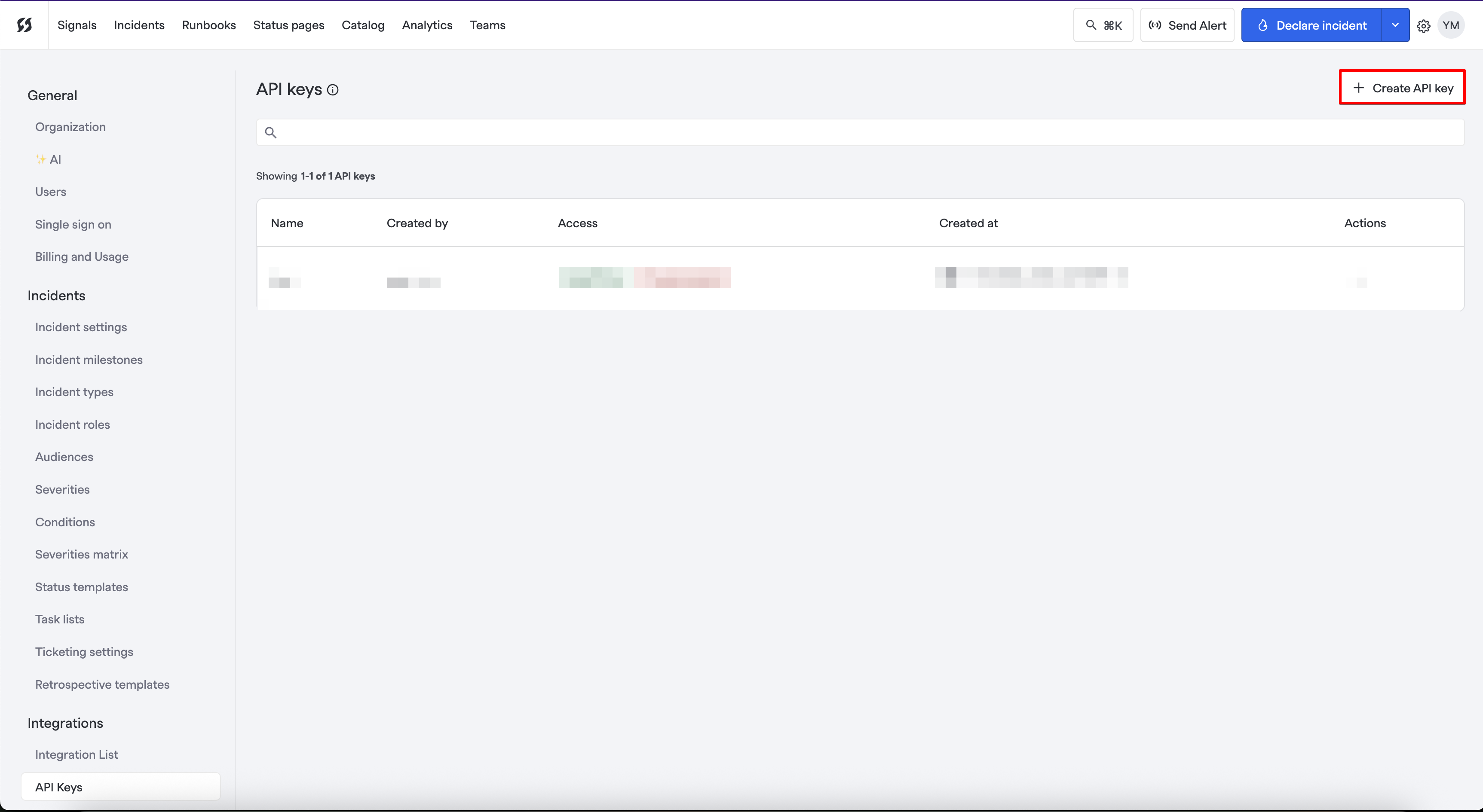This screenshot has width=1483, height=812.
Task: Open the Teams menu item
Action: 487,25
